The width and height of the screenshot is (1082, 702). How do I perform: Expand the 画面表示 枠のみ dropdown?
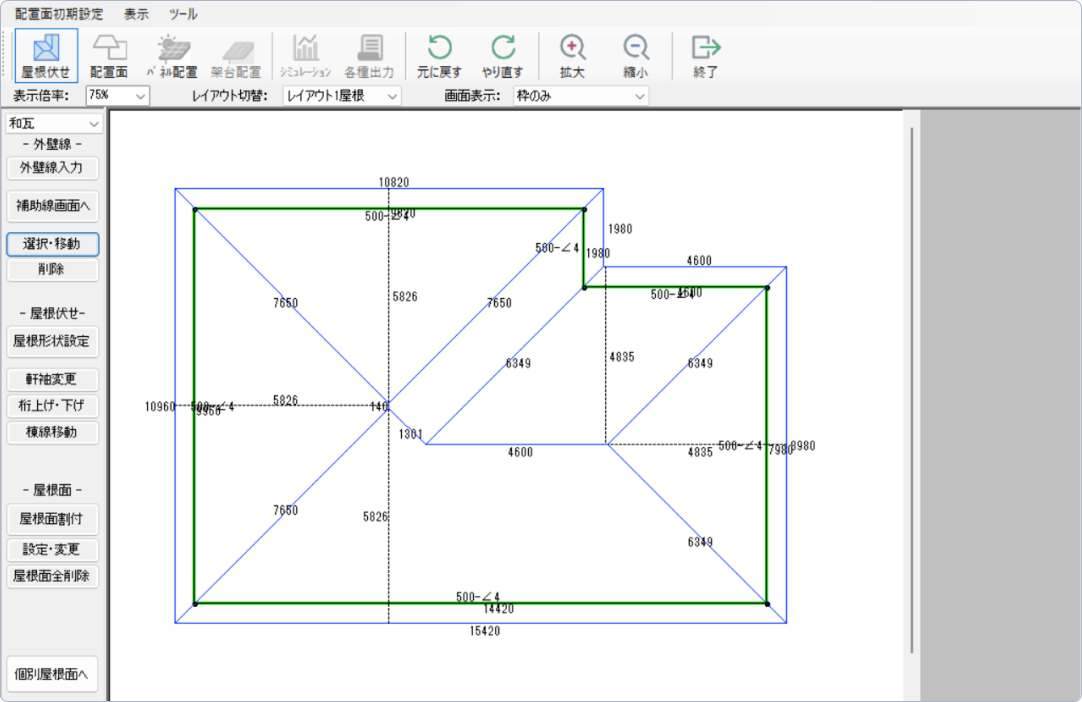pyautogui.click(x=580, y=96)
